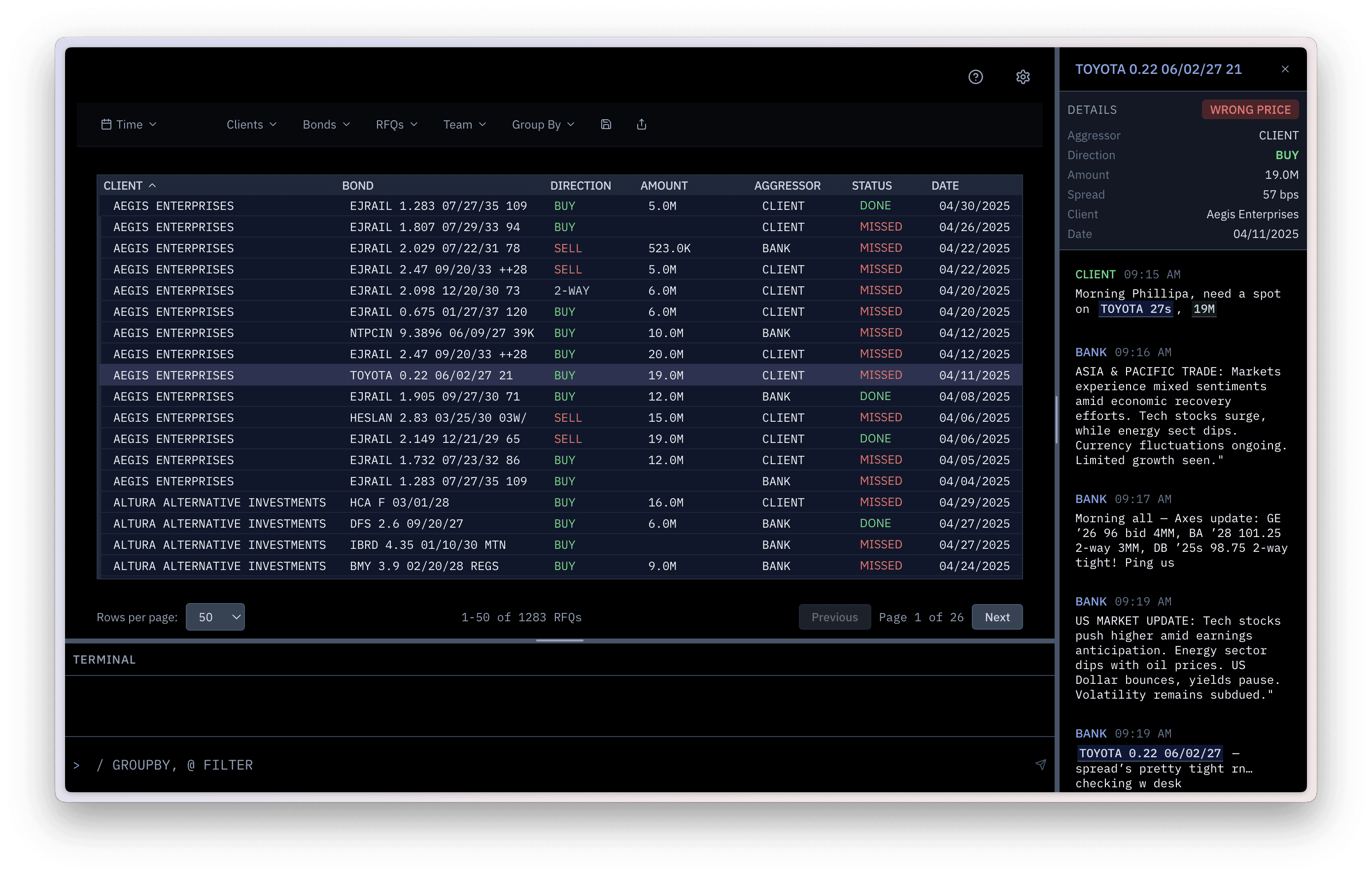Click the TOYOTA 27s link in chat

pos(1135,309)
